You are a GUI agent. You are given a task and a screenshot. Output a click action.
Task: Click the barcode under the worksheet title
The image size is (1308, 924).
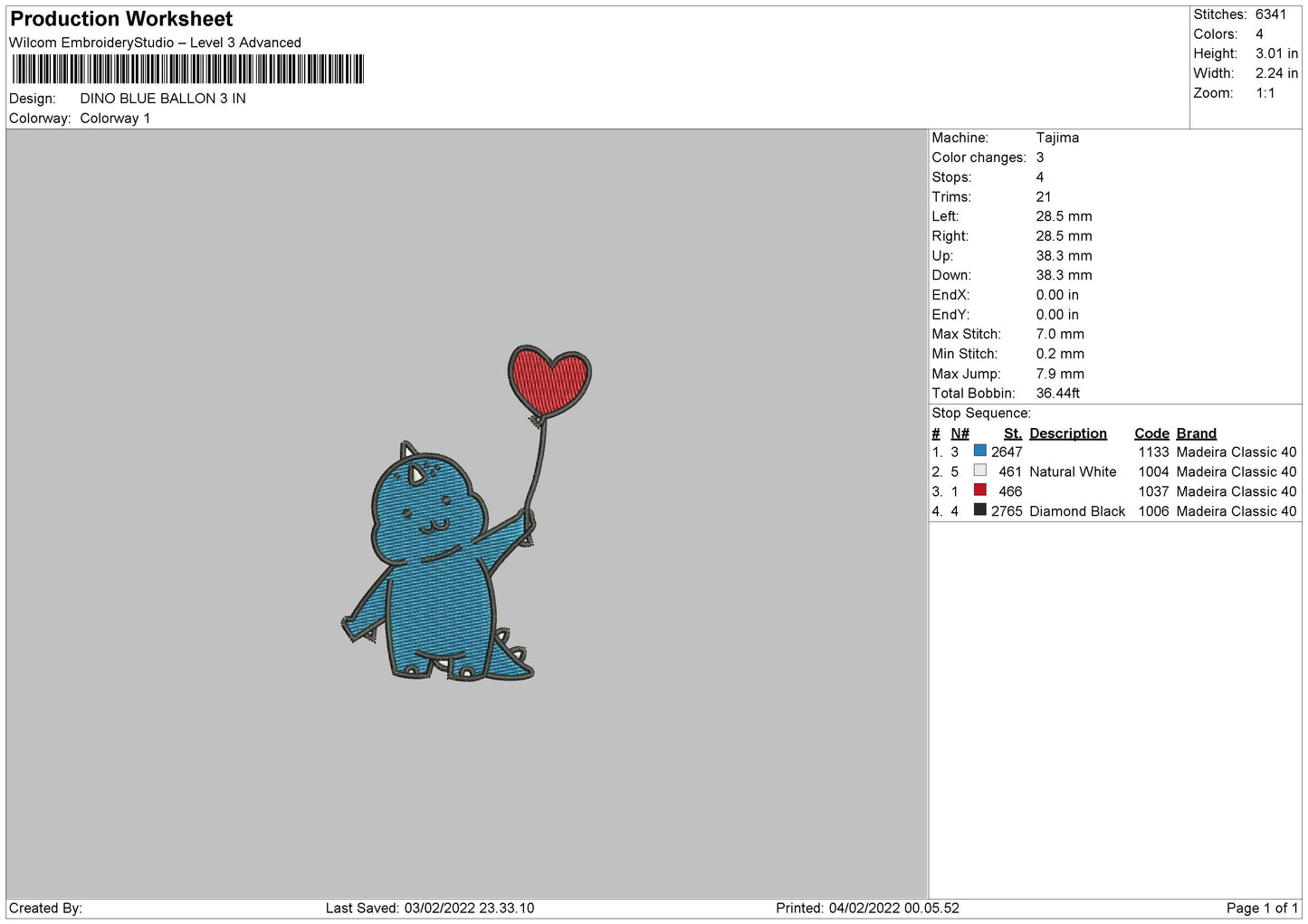point(187,69)
